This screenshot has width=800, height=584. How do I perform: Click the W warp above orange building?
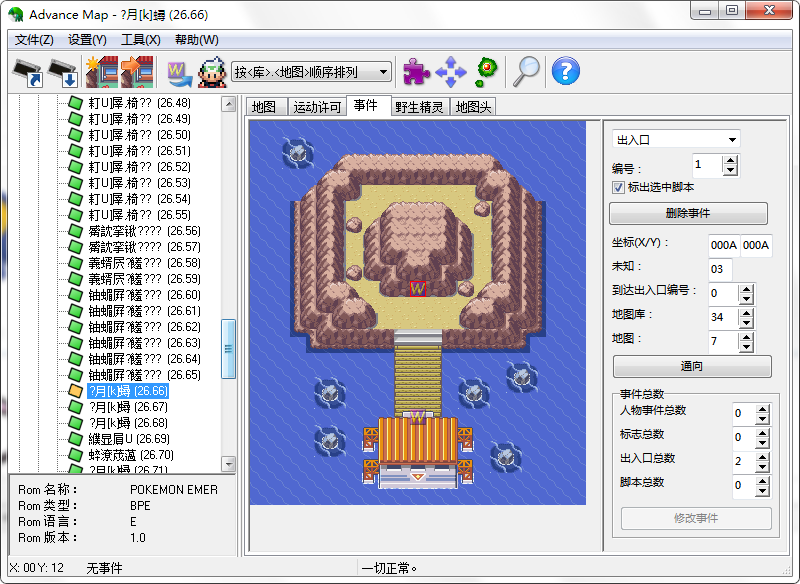click(x=418, y=416)
